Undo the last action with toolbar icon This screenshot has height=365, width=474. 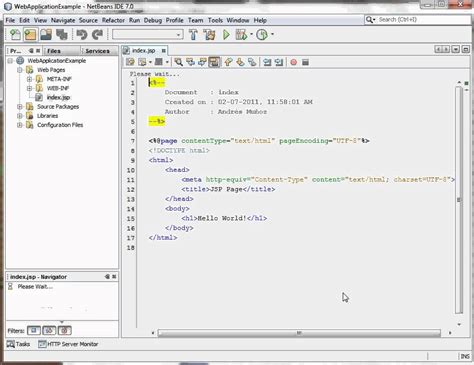(x=82, y=35)
